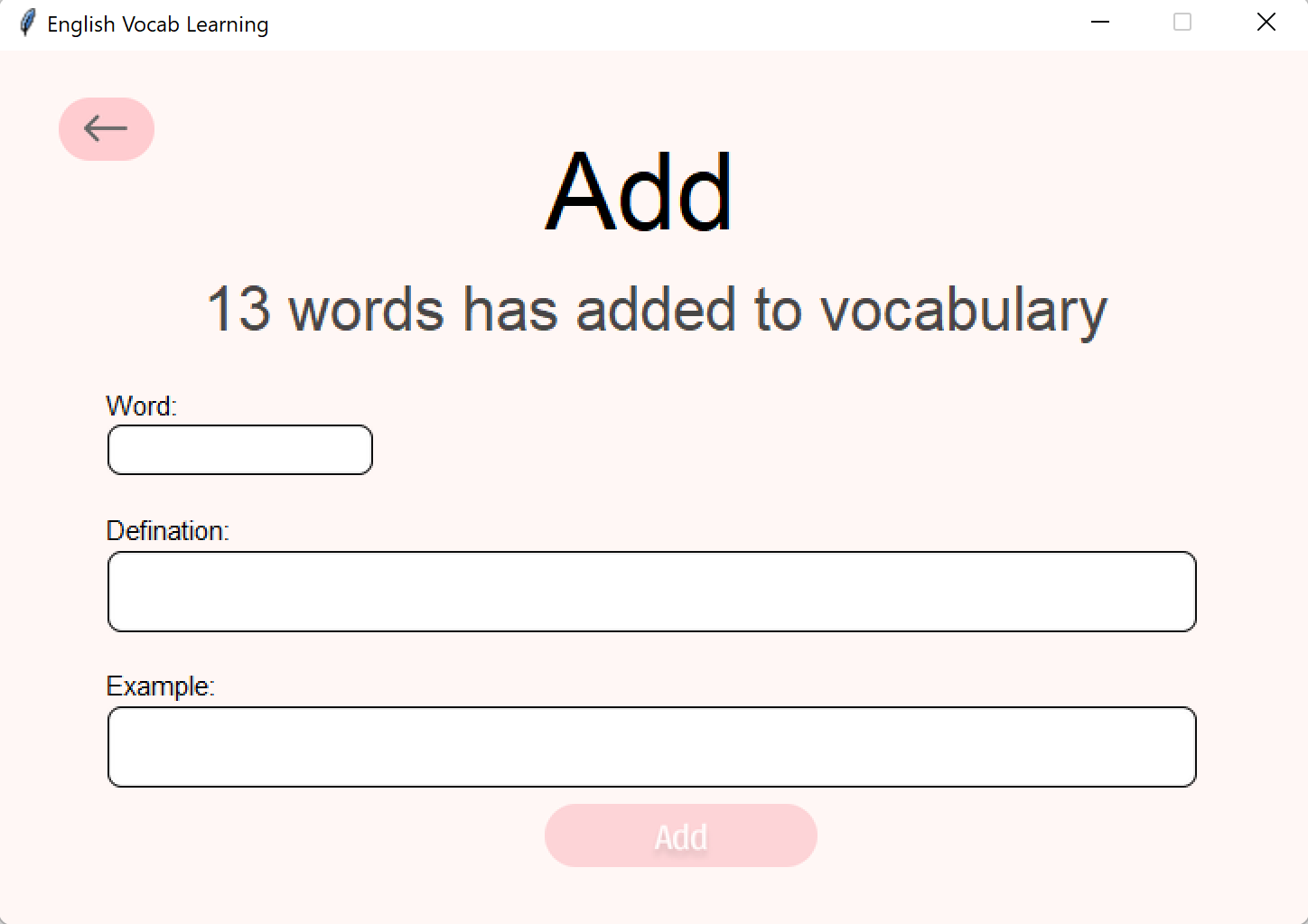The height and width of the screenshot is (924, 1308).
Task: Select the Example entry field
Action: (x=652, y=746)
